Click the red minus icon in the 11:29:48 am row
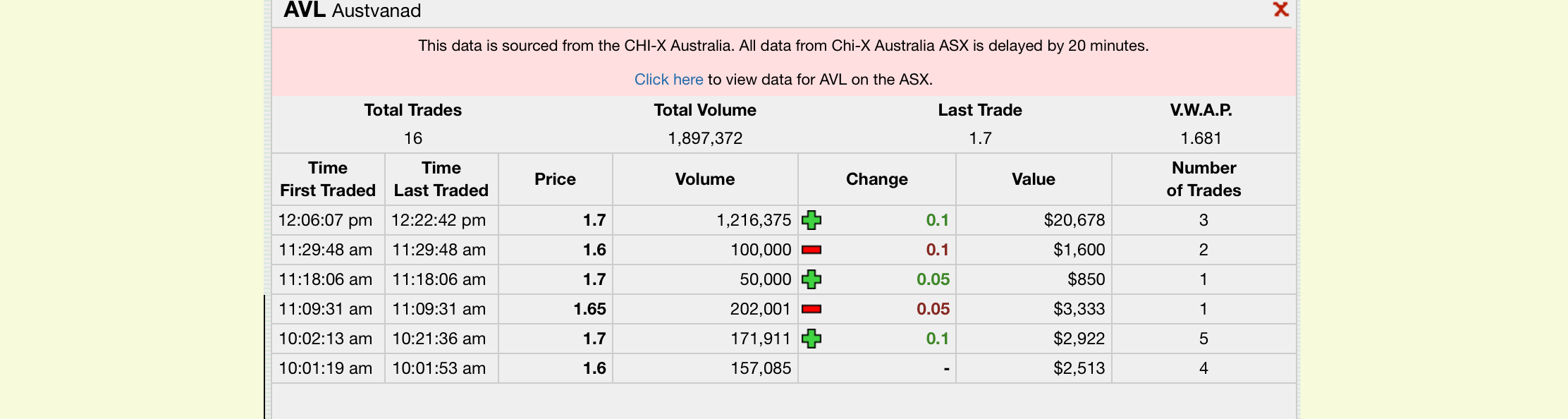Screen dimensions: 1568x419 tap(811, 250)
